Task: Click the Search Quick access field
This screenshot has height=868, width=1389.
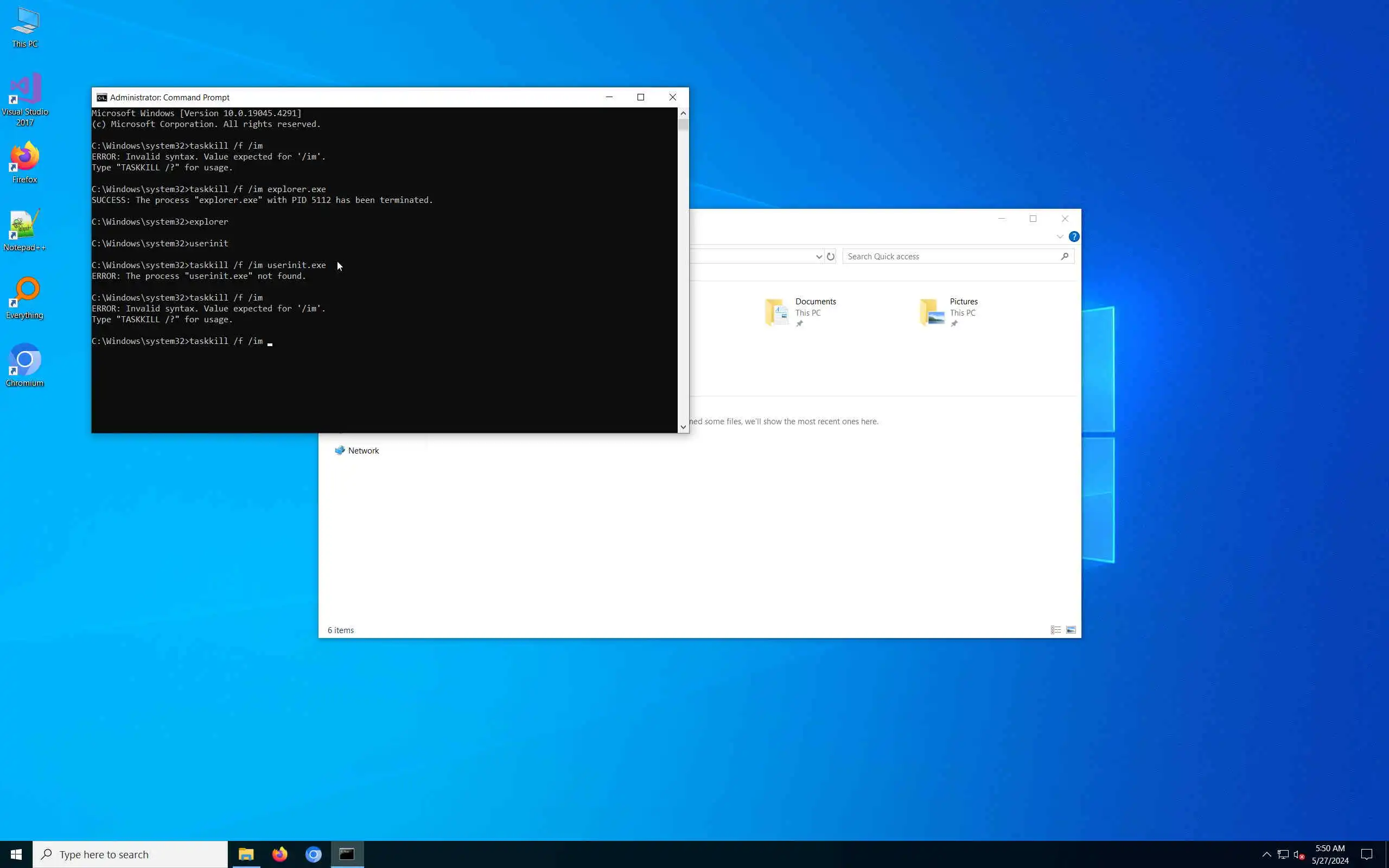Action: (952, 257)
